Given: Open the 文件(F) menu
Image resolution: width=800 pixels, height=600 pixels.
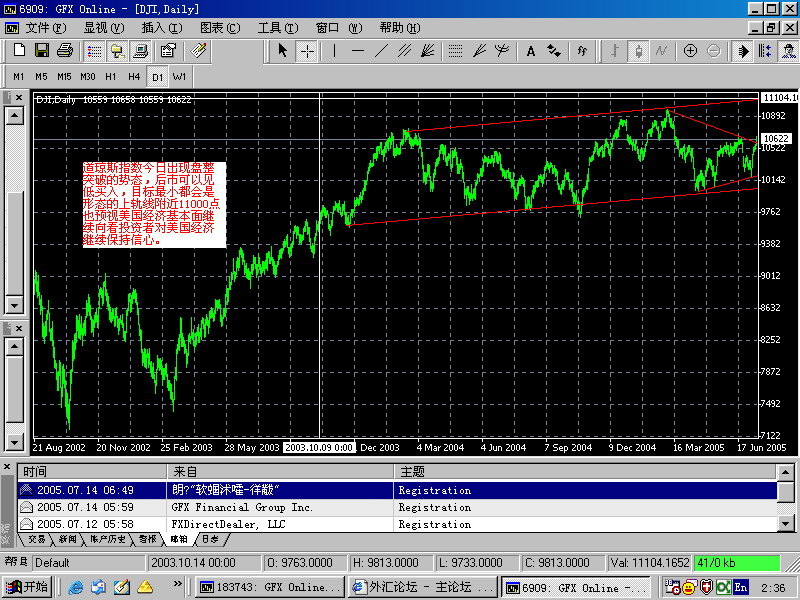Looking at the screenshot, I should click(x=45, y=28).
